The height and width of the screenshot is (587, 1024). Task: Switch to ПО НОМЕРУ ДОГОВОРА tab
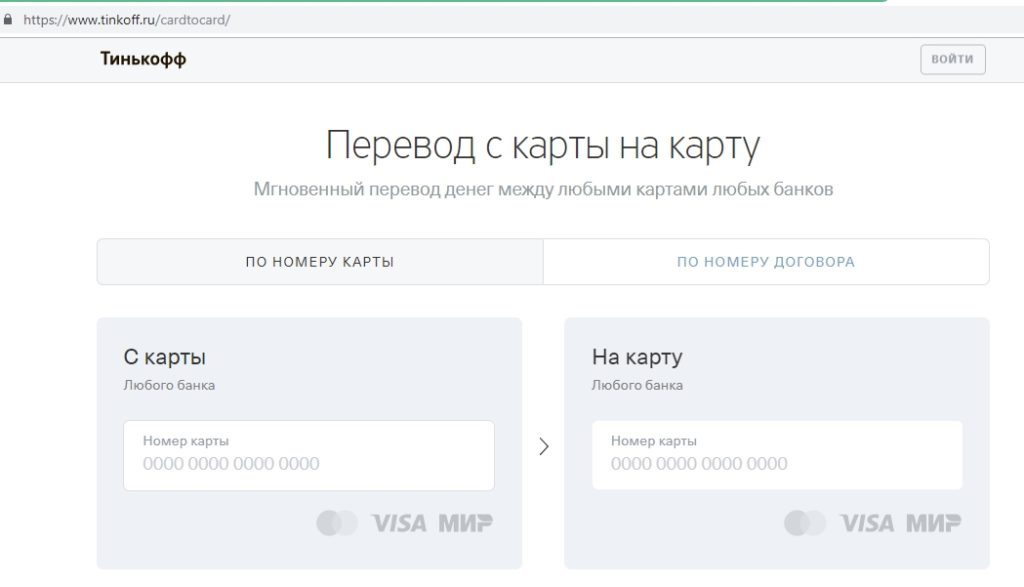(x=766, y=262)
